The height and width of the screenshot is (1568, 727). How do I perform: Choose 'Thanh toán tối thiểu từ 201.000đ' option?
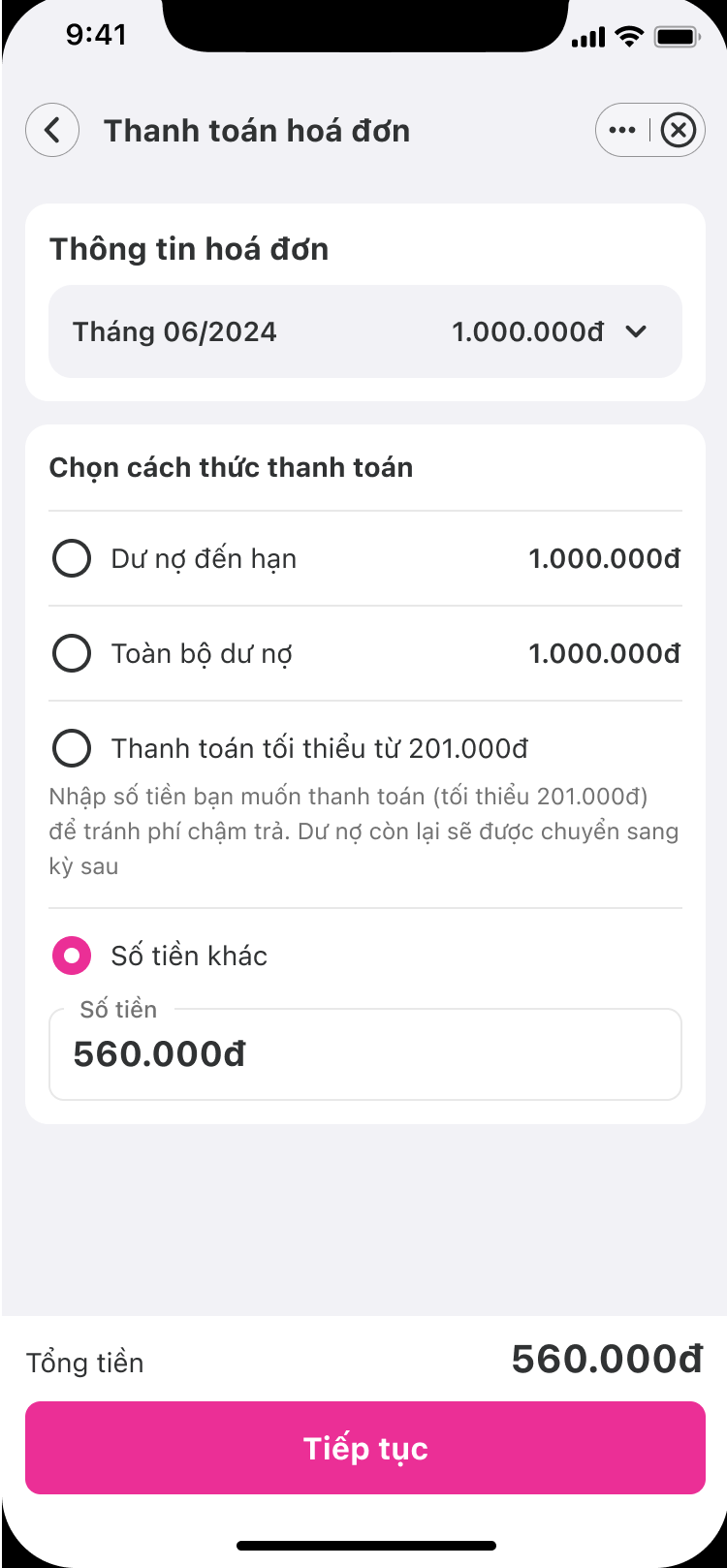(72, 748)
